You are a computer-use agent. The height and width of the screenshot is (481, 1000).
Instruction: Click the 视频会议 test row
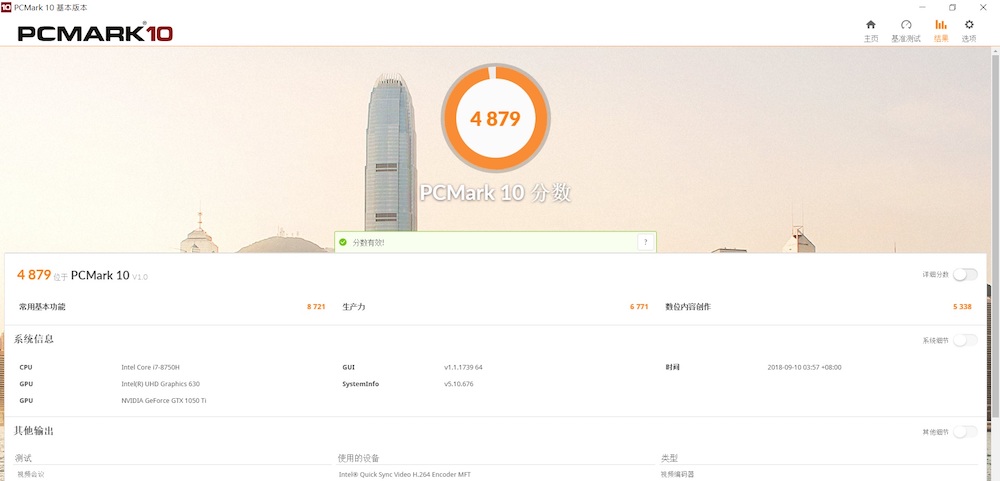click(x=30, y=475)
